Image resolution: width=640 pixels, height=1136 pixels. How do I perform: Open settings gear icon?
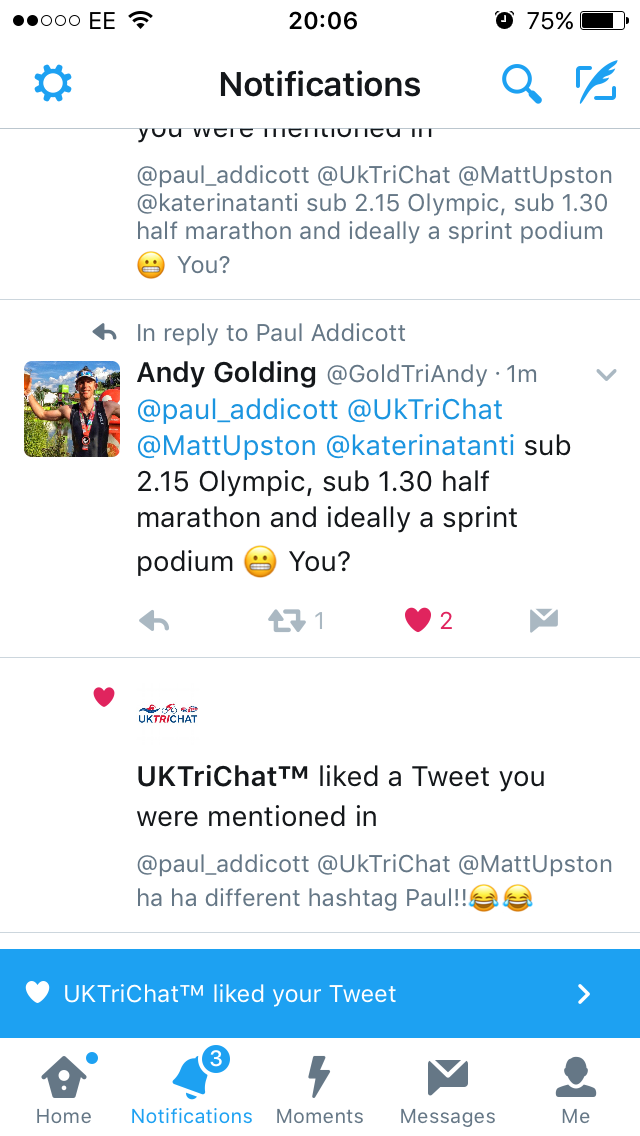click(53, 84)
